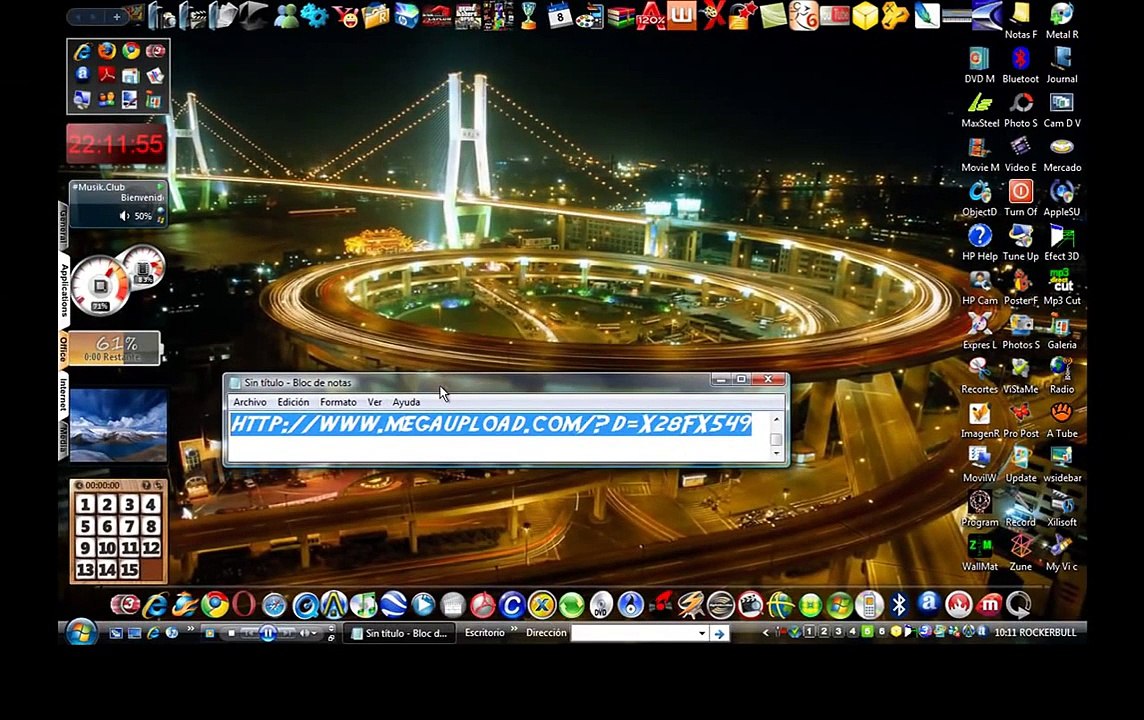Click the highlighted Megaupload URL text

point(491,424)
